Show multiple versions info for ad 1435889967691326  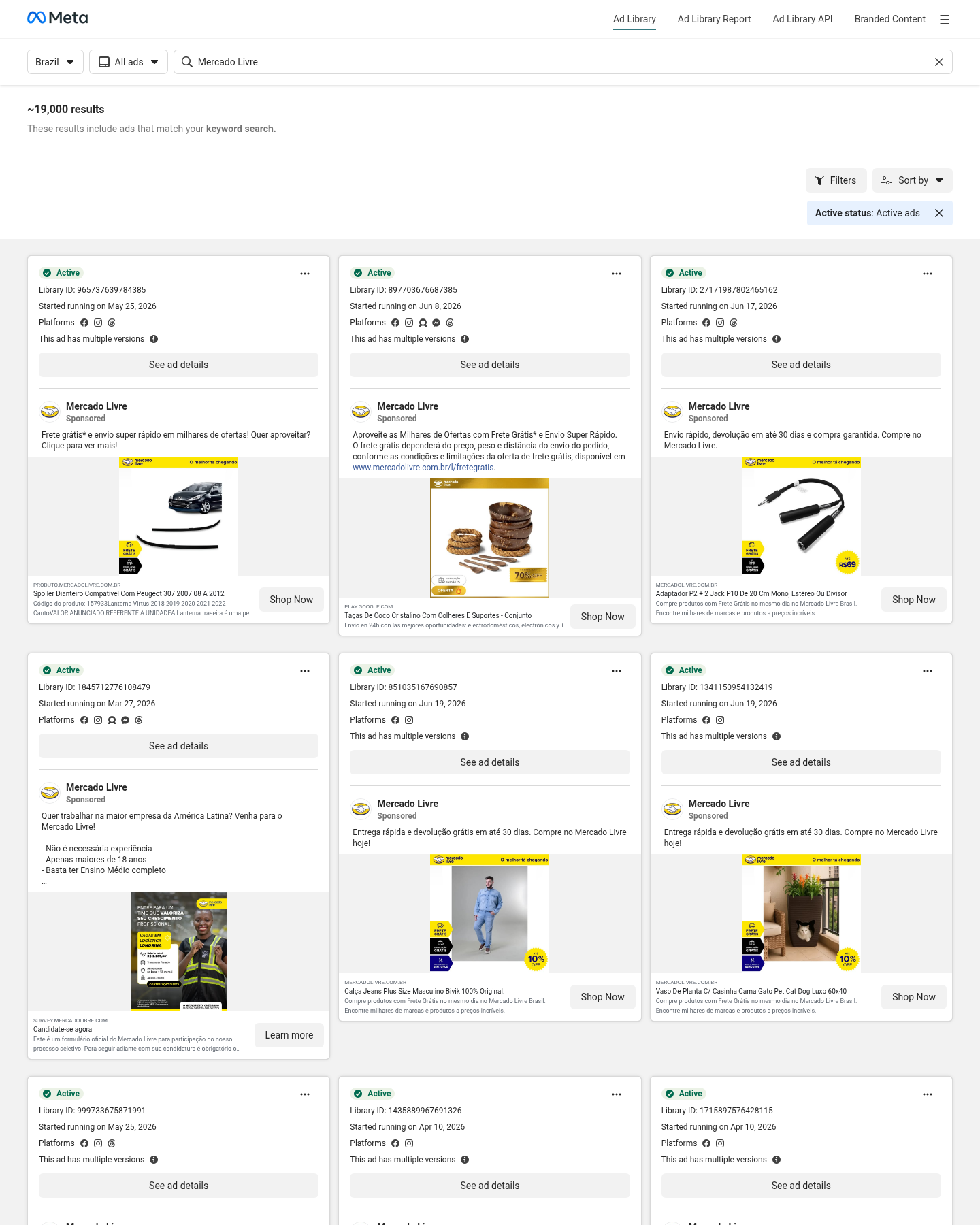pos(465,1160)
